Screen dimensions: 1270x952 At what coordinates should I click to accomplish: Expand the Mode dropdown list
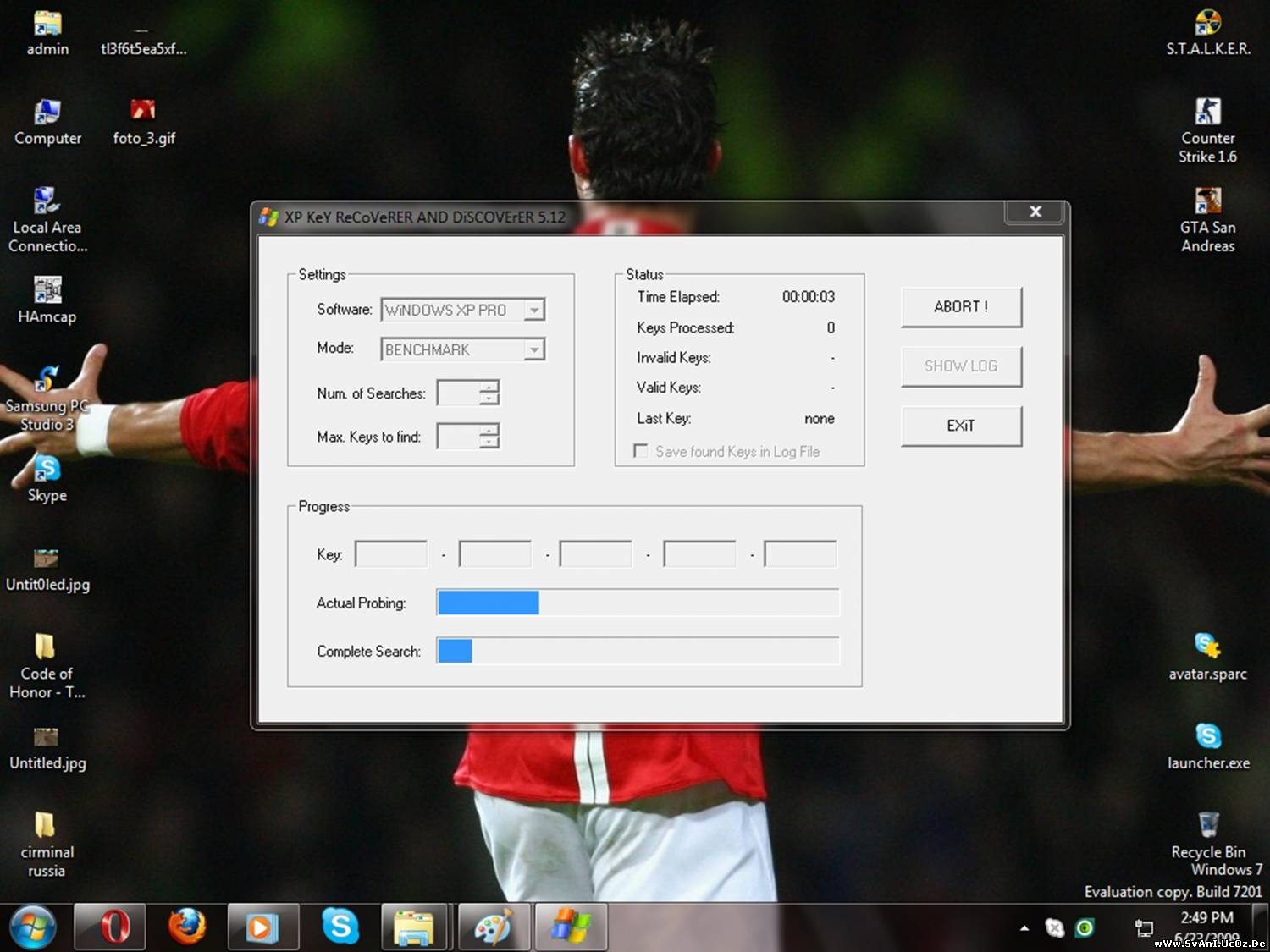click(x=533, y=349)
